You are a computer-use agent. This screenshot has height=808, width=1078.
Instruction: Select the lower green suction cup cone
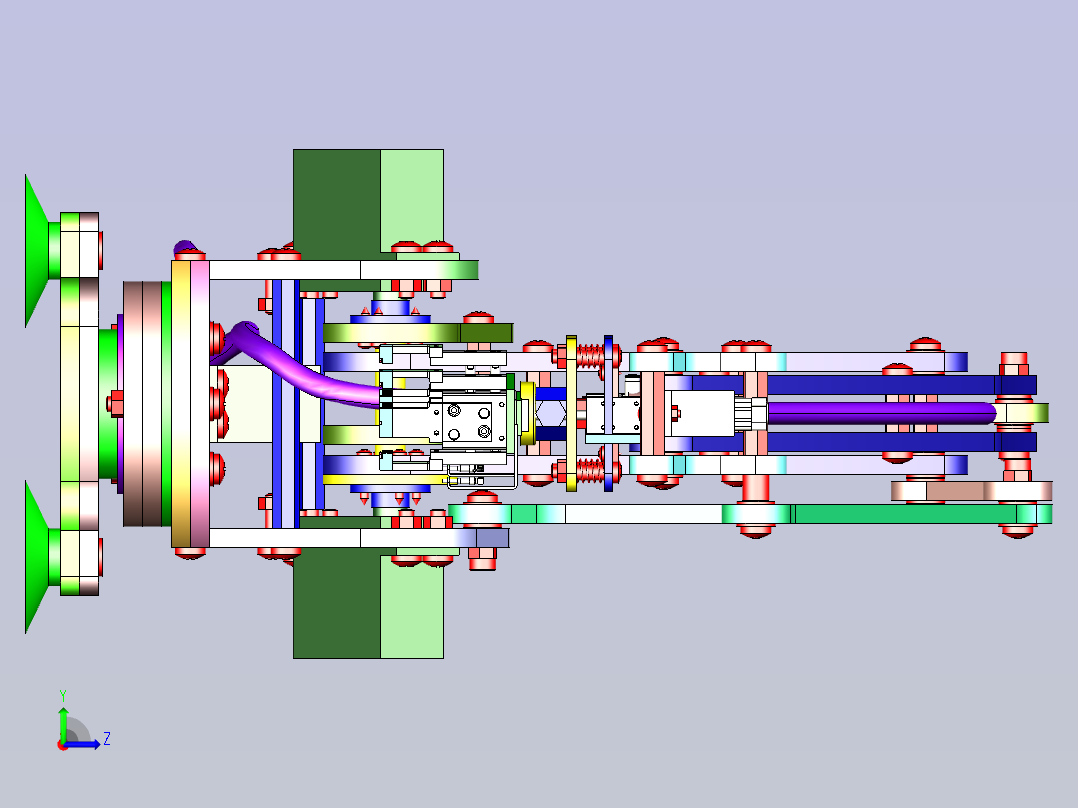pyautogui.click(x=36, y=556)
